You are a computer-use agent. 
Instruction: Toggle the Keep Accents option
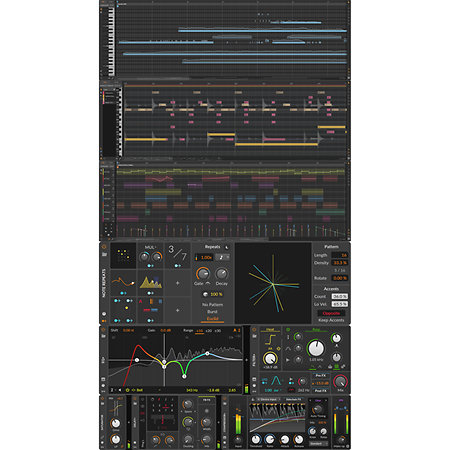coord(331,320)
